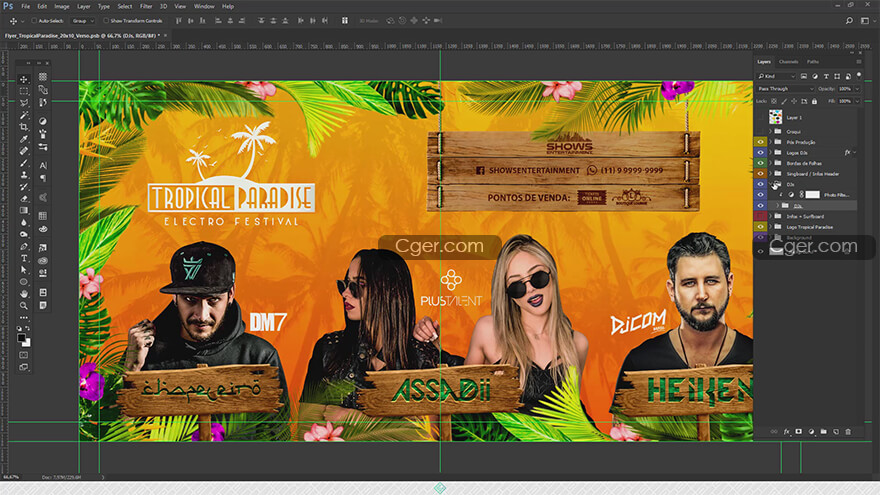Hide the Bordas de Folhas group
The height and width of the screenshot is (495, 880).
pos(760,163)
